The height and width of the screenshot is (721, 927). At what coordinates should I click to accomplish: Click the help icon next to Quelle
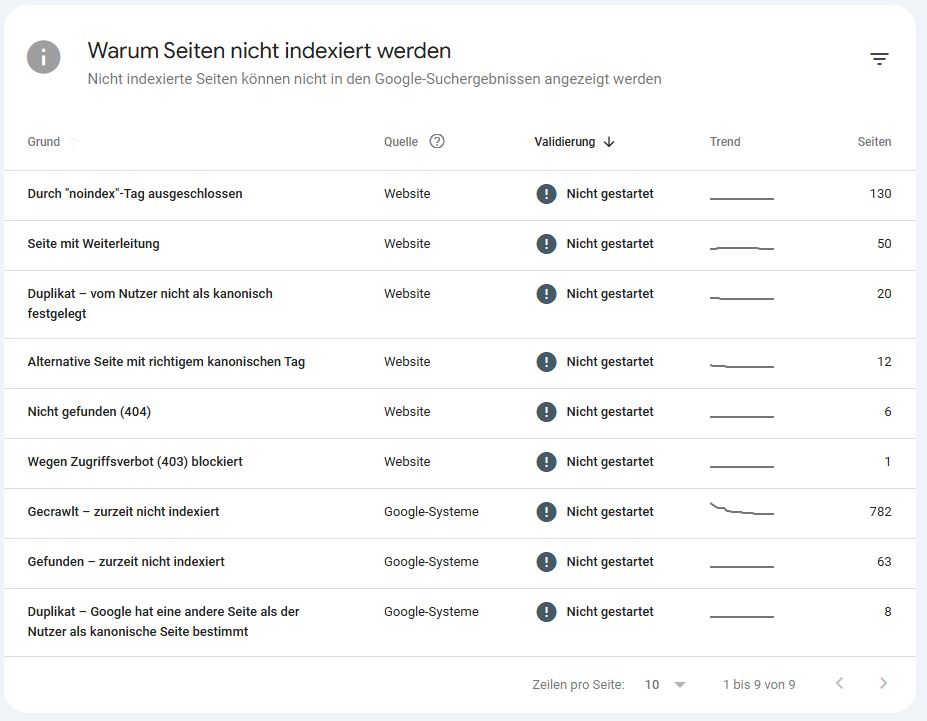[x=437, y=141]
